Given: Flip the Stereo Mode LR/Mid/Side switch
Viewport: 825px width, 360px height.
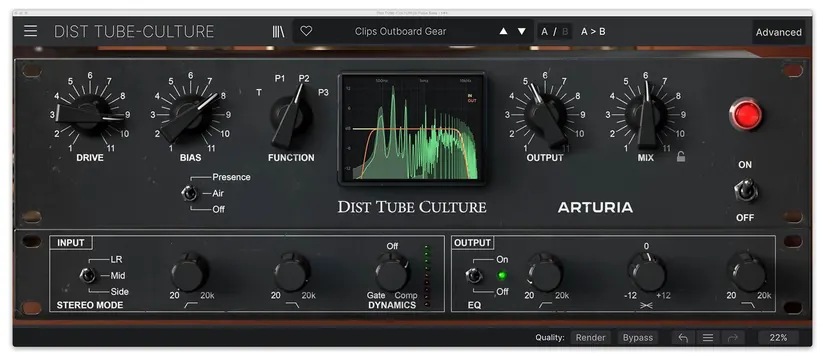Looking at the screenshot, I should point(87,275).
